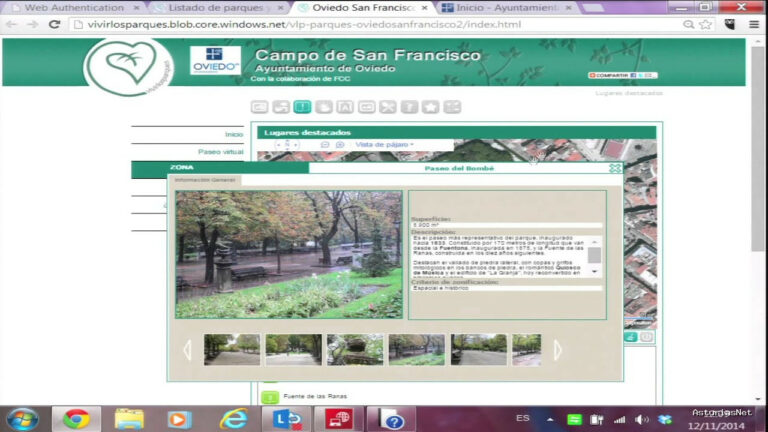768x432 pixels.
Task: Show next photos with the right arrow
Action: point(557,350)
